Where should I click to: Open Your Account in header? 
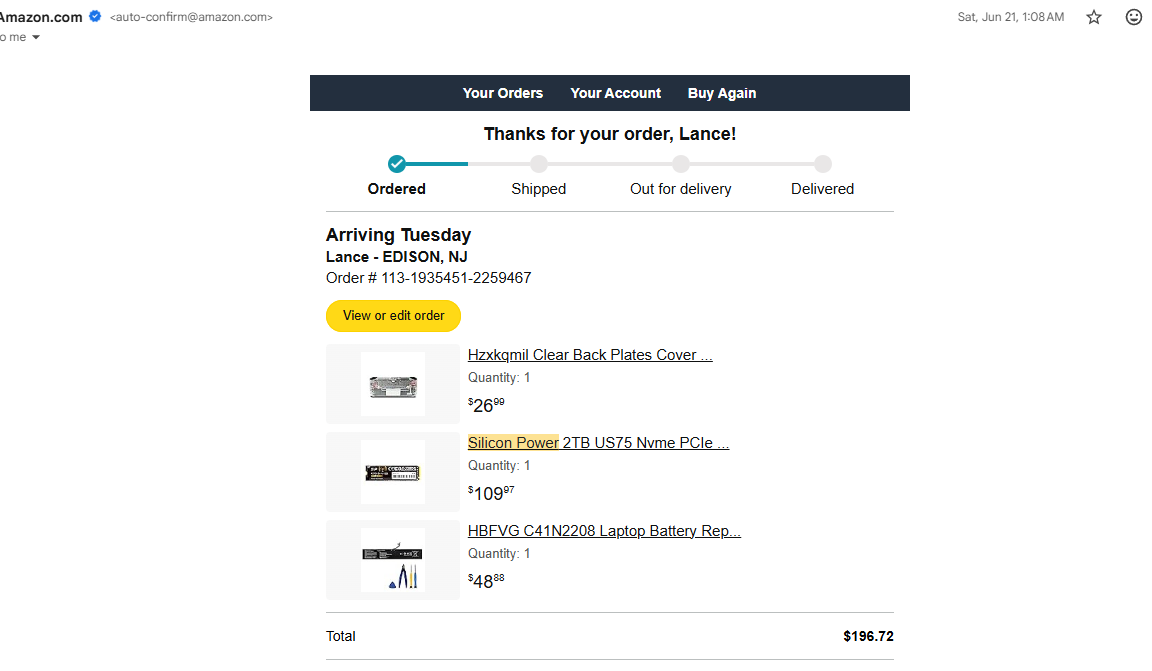[616, 93]
